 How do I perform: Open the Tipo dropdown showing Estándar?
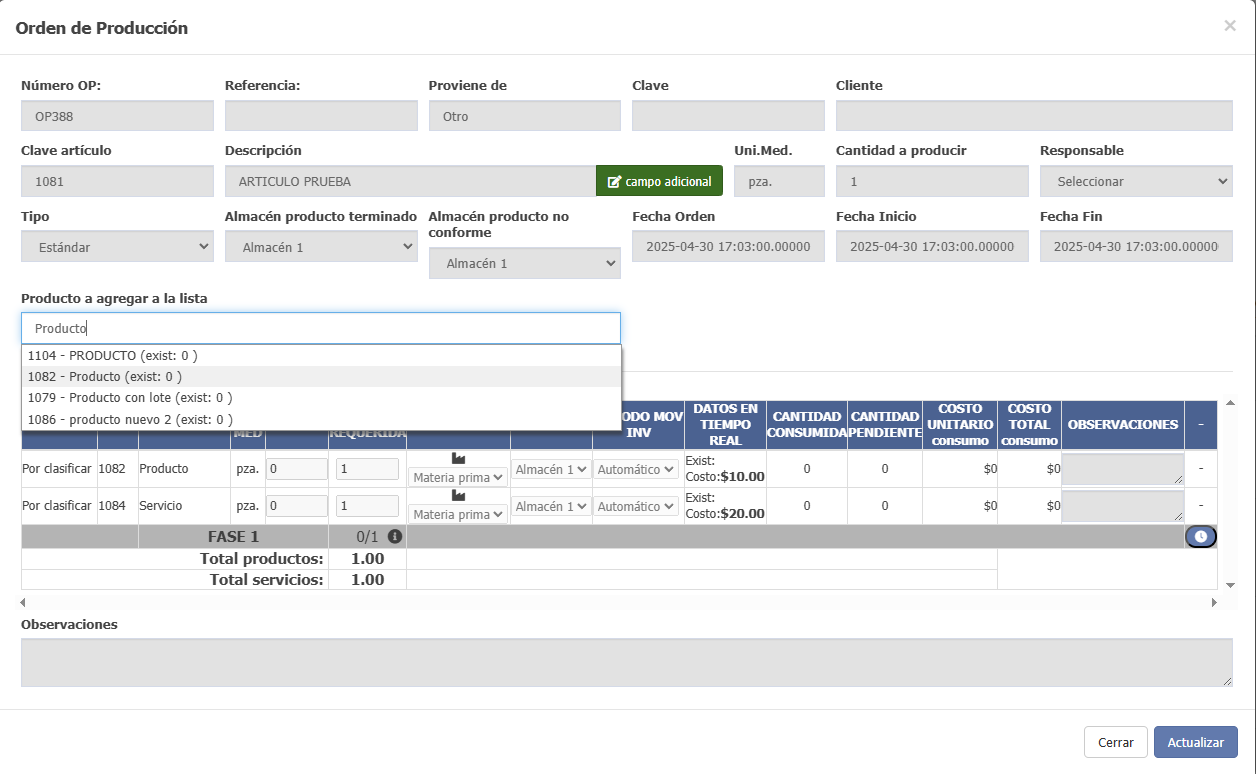pyautogui.click(x=117, y=246)
